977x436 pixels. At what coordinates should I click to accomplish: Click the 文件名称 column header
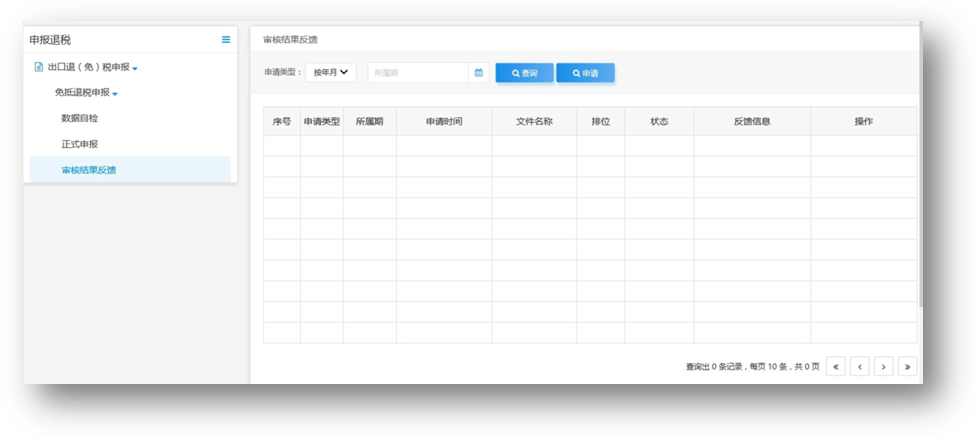coord(534,121)
